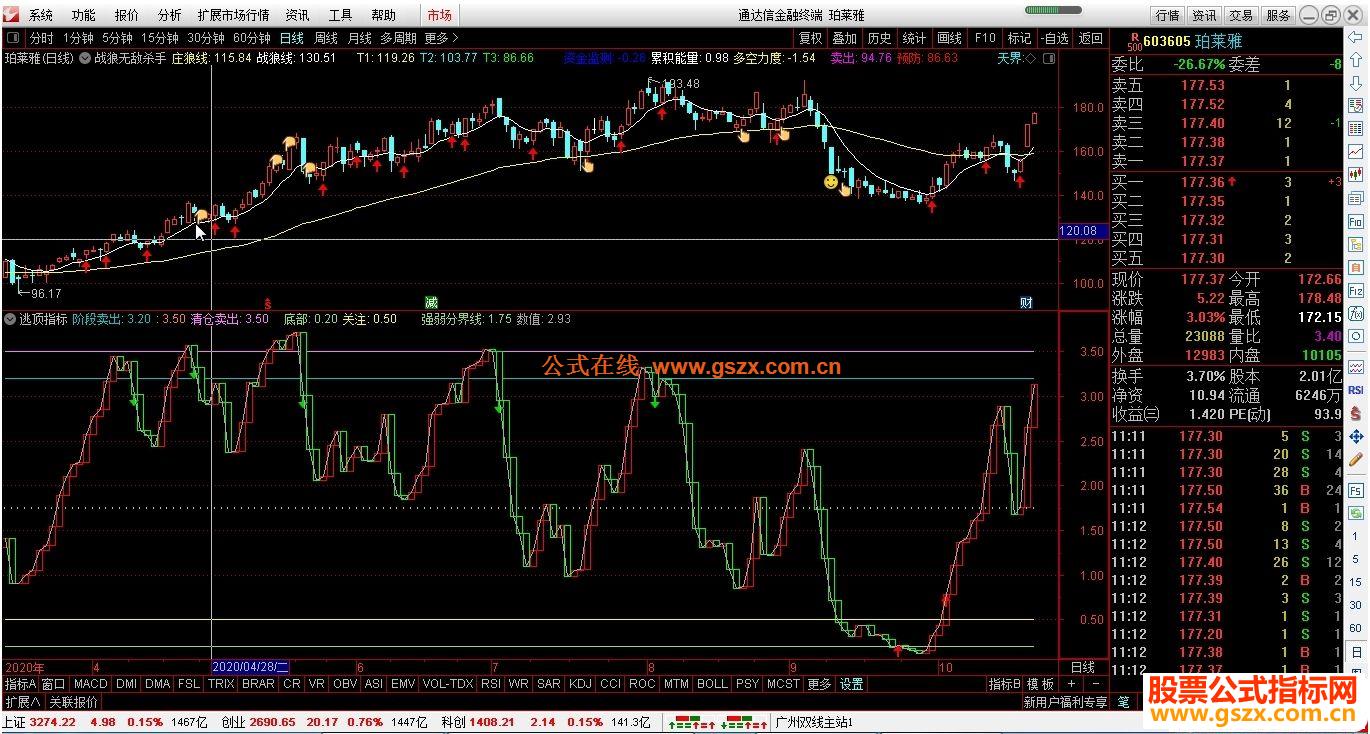Open the 更多 indicators list
The image size is (1370, 734).
[819, 684]
